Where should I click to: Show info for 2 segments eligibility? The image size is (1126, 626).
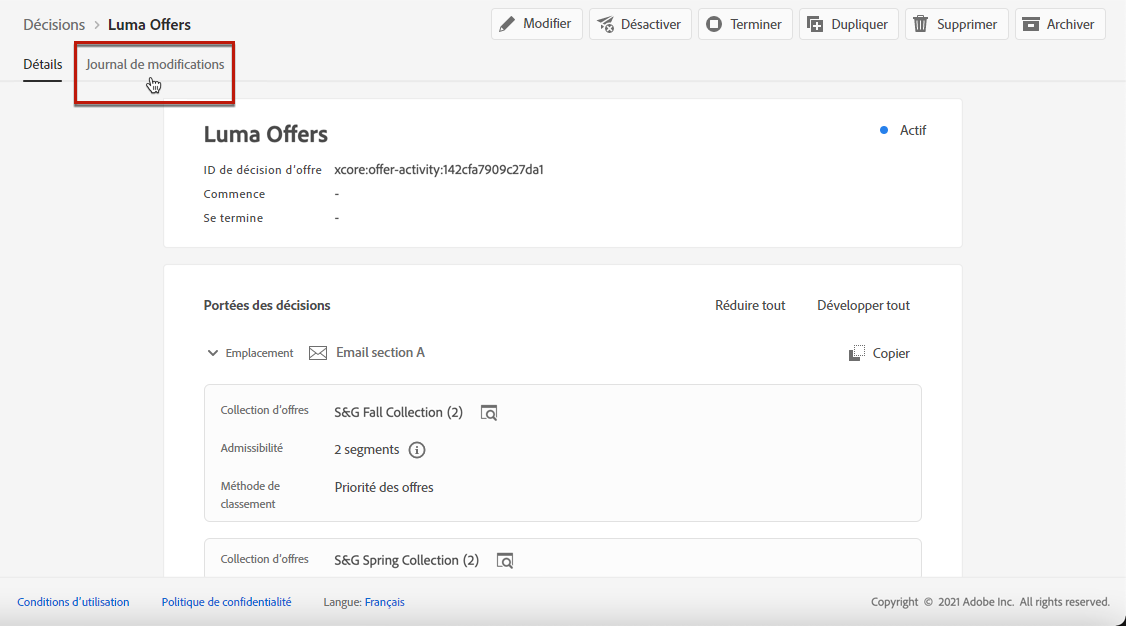coord(417,449)
